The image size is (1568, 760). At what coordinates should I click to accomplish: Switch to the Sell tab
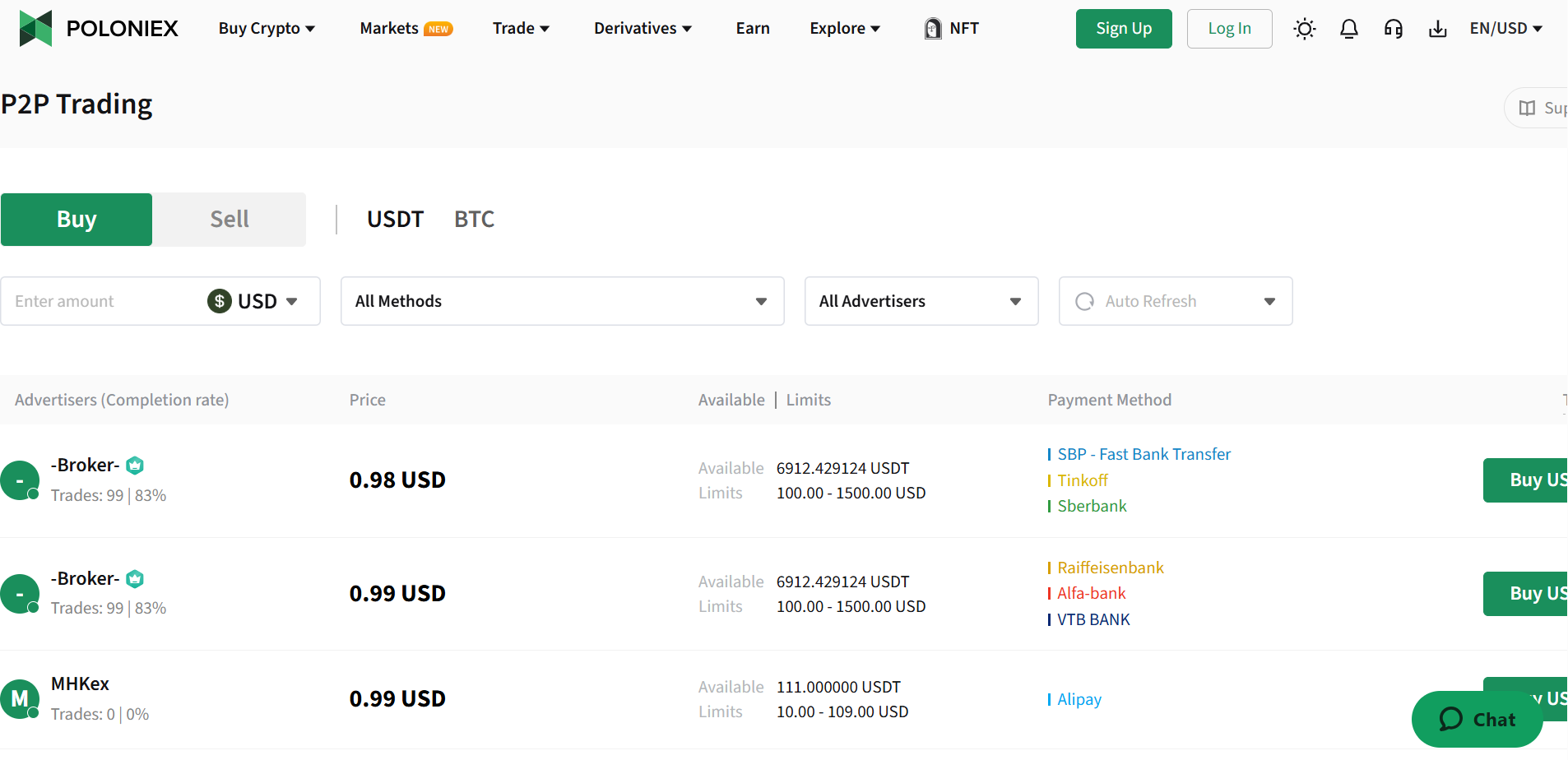[229, 219]
